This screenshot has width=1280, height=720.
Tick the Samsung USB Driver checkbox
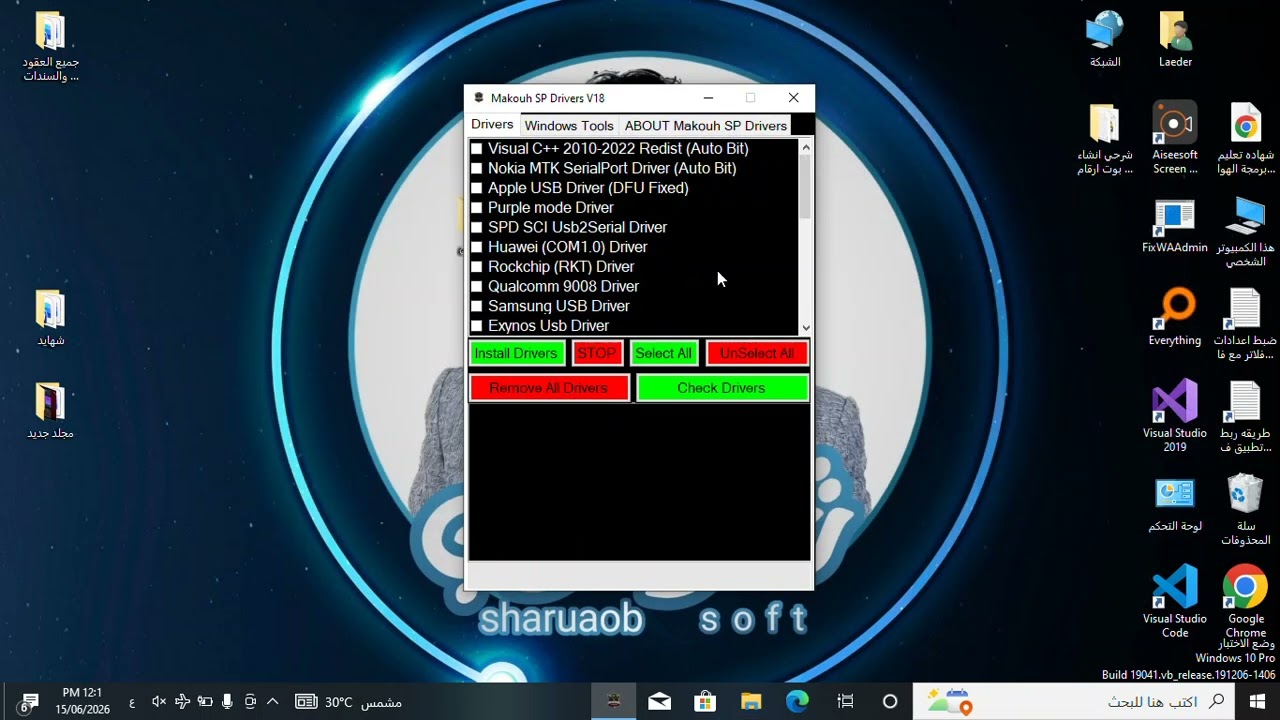point(477,306)
